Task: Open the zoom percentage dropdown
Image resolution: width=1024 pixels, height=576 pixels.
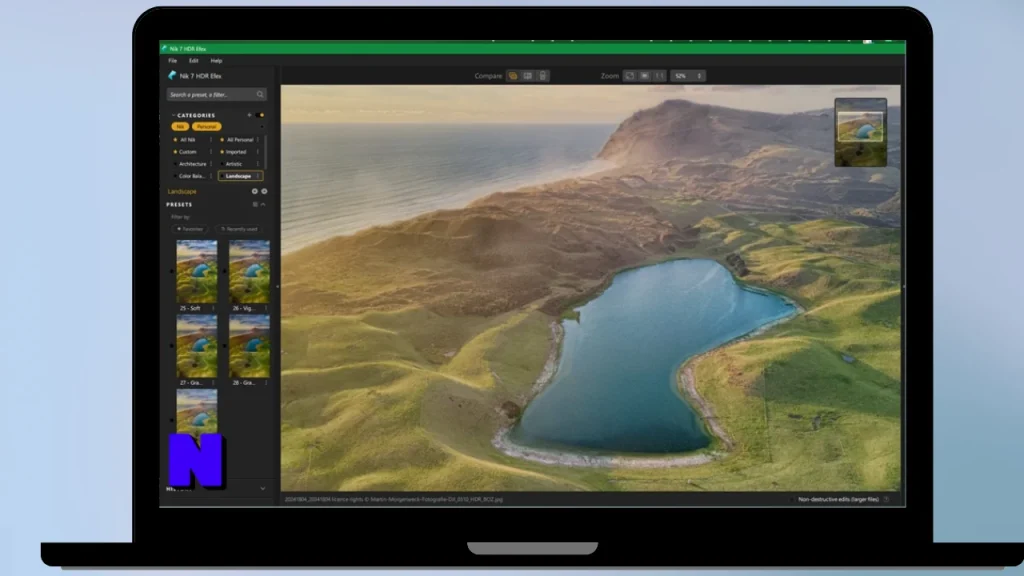Action: pos(688,76)
